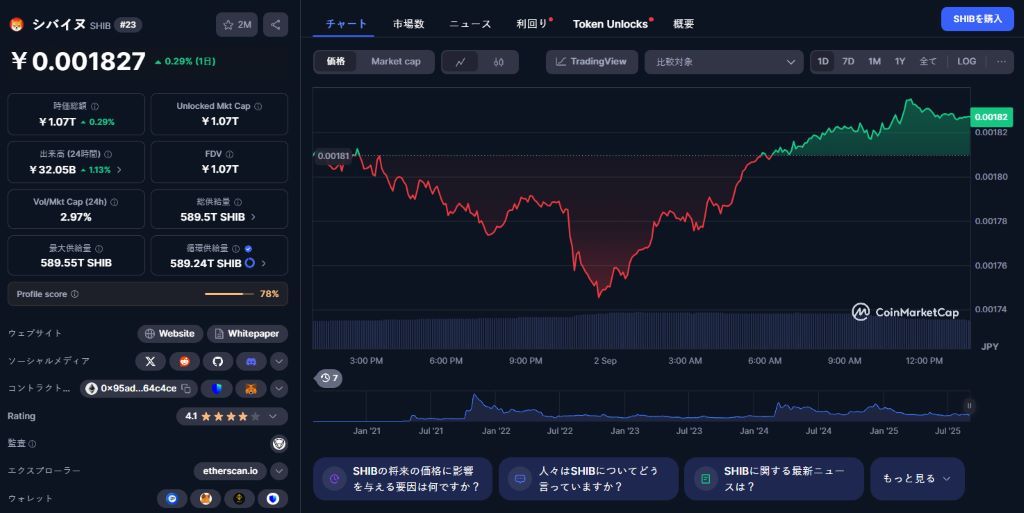1024x513 pixels.
Task: Click the circulating supply ring icon
Action: click(249, 263)
